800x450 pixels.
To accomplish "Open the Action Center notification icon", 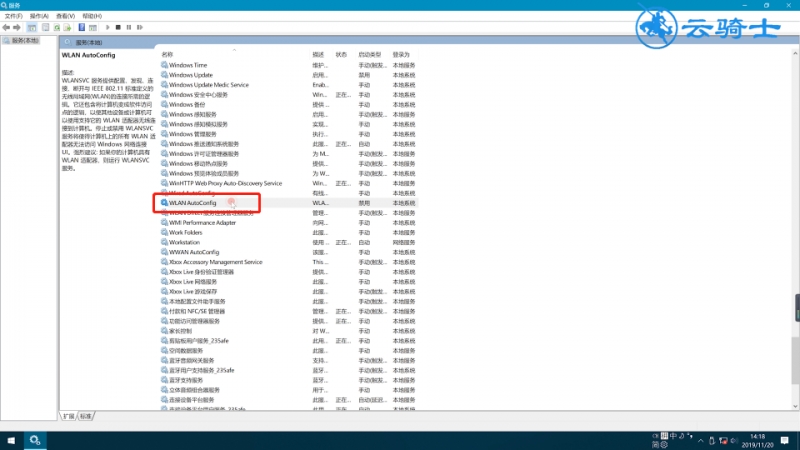I will pos(785,441).
